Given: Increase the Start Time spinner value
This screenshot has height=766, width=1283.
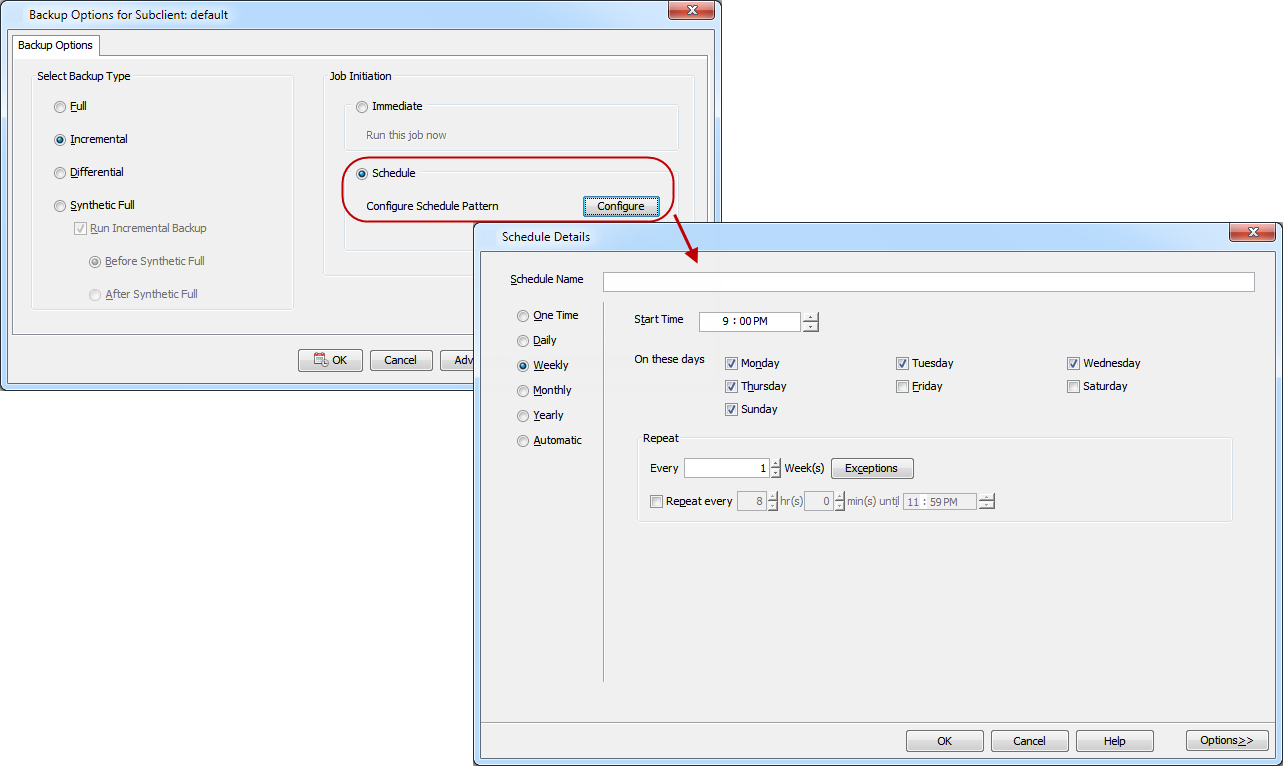Looking at the screenshot, I should point(810,317).
